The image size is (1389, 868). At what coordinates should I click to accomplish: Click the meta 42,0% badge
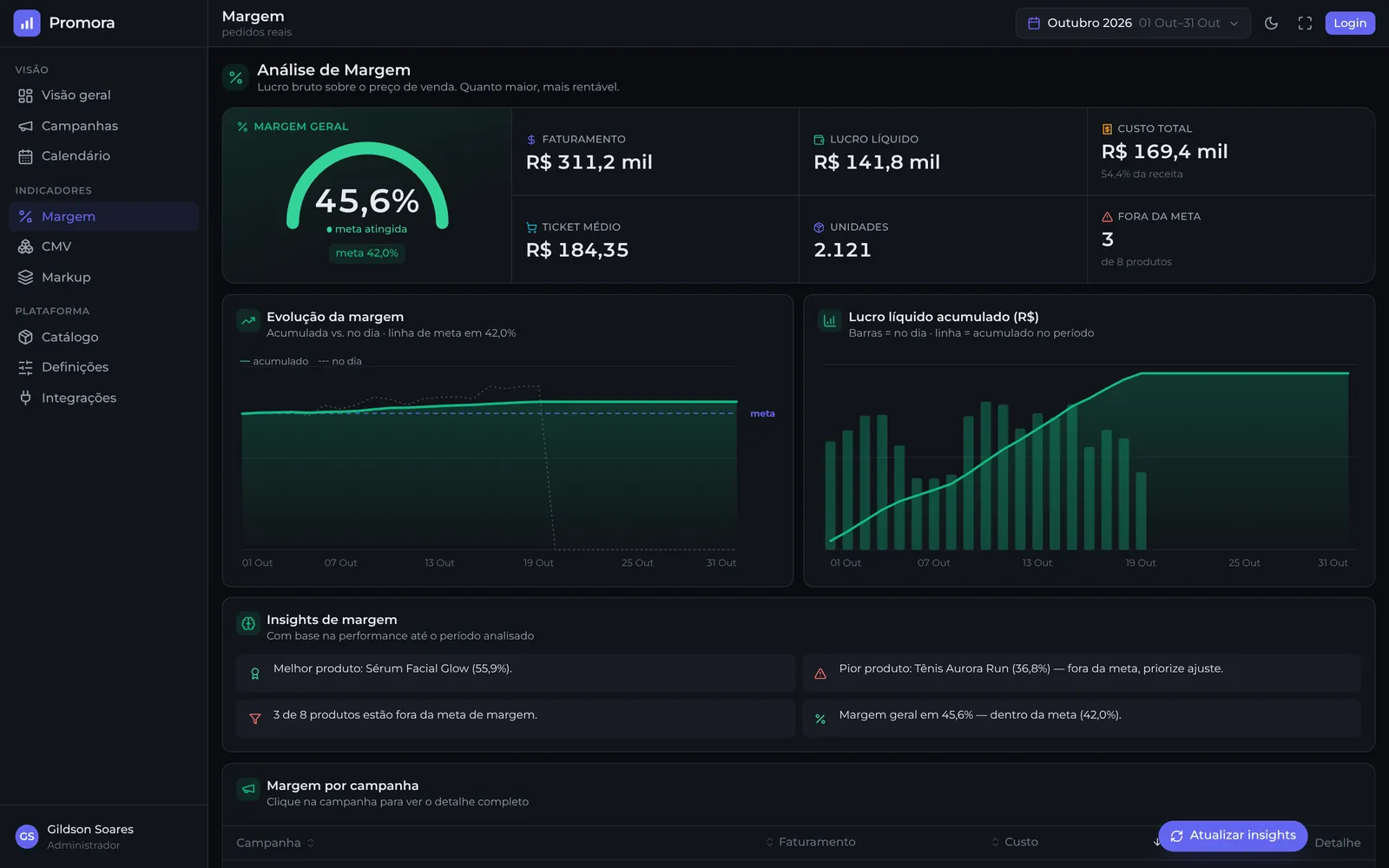367,253
